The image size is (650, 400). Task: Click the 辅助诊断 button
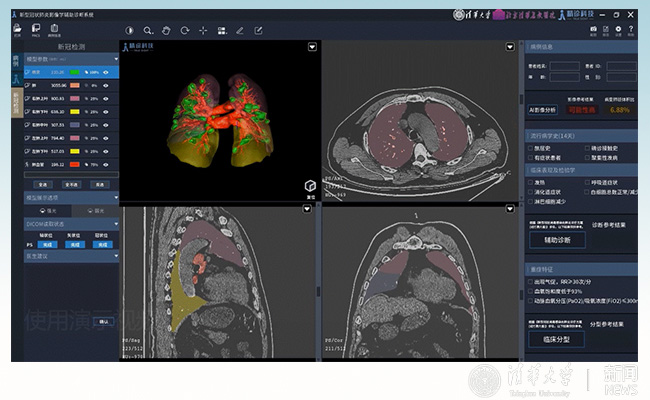[x=556, y=241]
